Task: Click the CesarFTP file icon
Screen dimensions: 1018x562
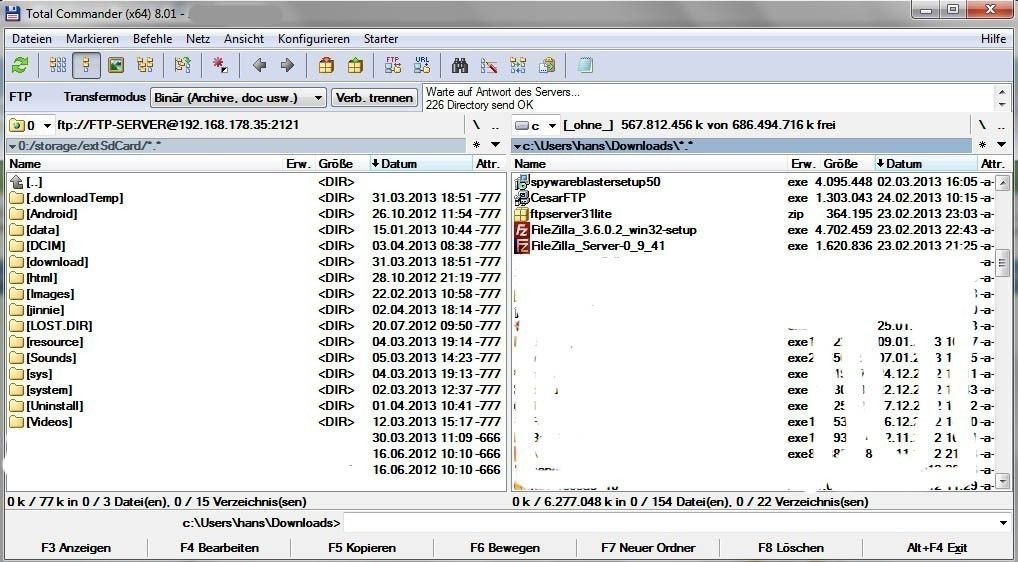Action: 521,198
